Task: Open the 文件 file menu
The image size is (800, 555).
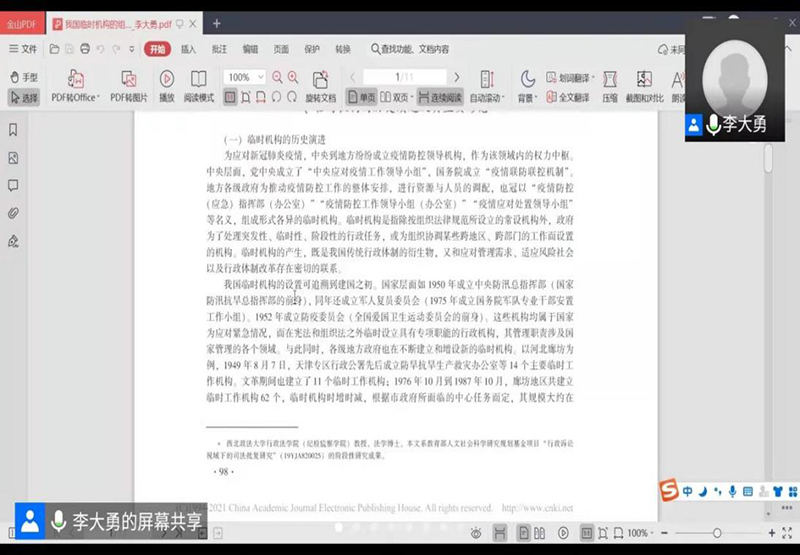Action: point(23,49)
